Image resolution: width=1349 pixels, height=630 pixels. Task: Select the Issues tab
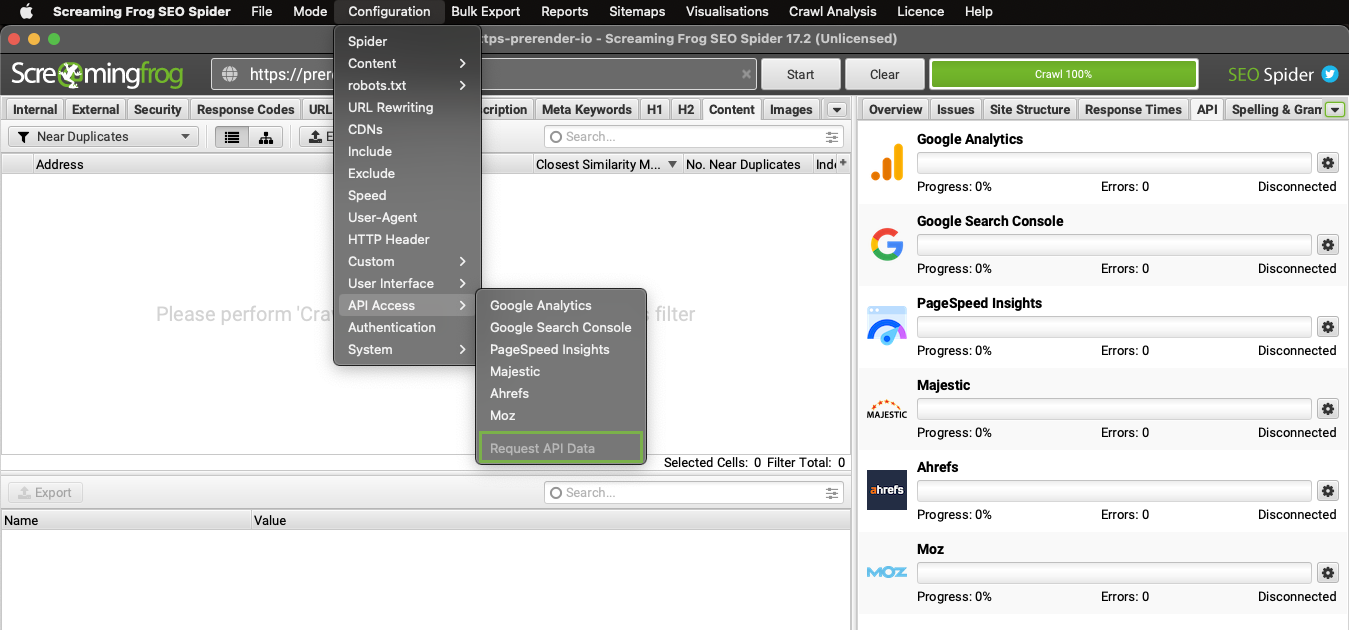point(955,110)
